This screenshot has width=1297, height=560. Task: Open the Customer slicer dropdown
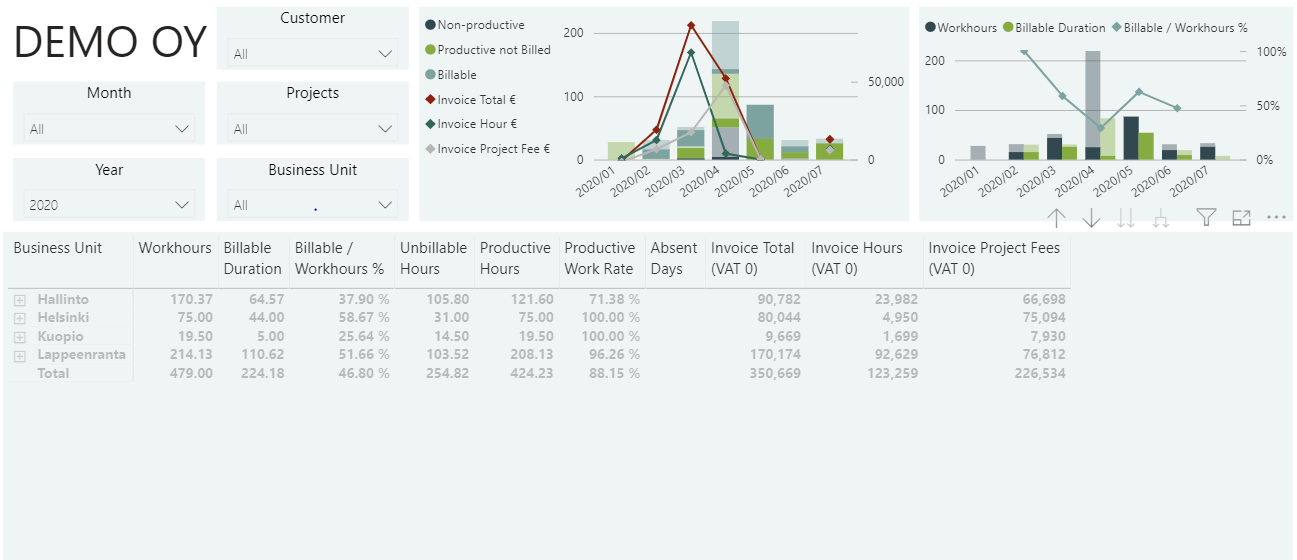[x=312, y=54]
